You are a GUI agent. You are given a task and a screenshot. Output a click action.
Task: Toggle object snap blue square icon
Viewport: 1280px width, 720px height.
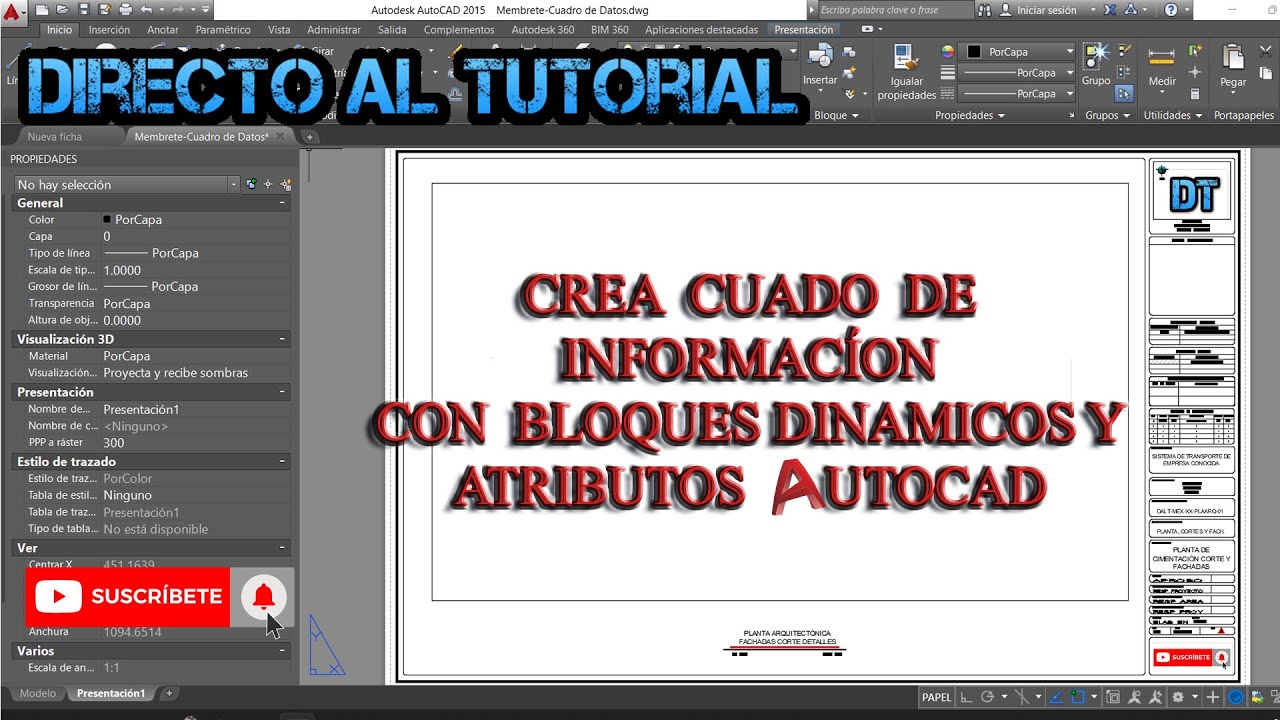[x=1078, y=697]
